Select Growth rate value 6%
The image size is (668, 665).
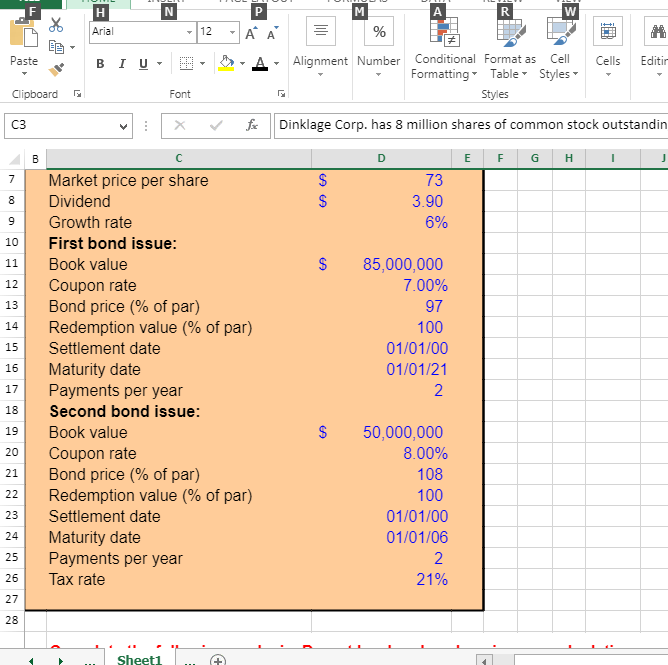pyautogui.click(x=381, y=222)
